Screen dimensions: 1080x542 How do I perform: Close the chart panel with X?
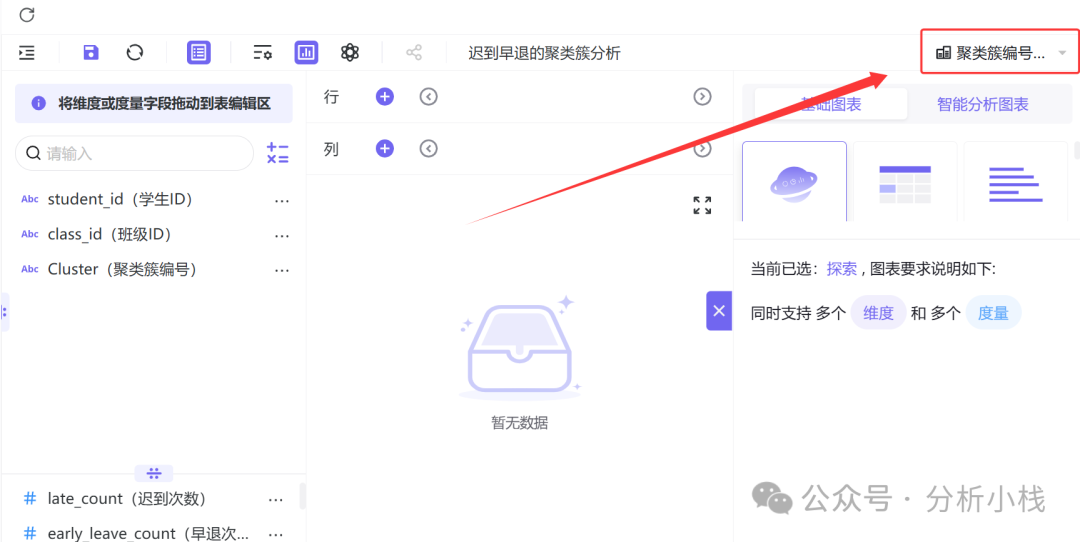pos(719,311)
